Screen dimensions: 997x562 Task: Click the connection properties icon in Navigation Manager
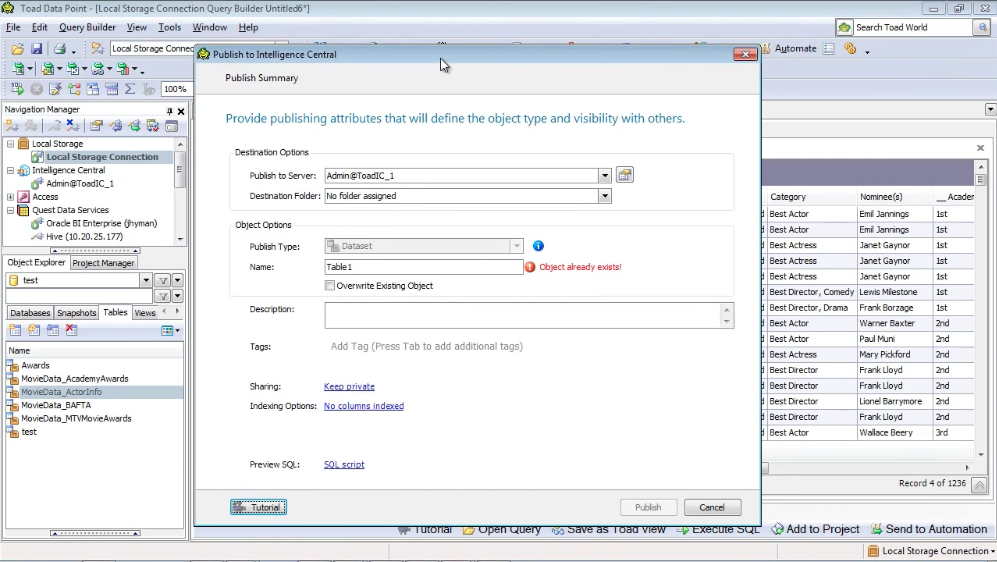(x=96, y=126)
